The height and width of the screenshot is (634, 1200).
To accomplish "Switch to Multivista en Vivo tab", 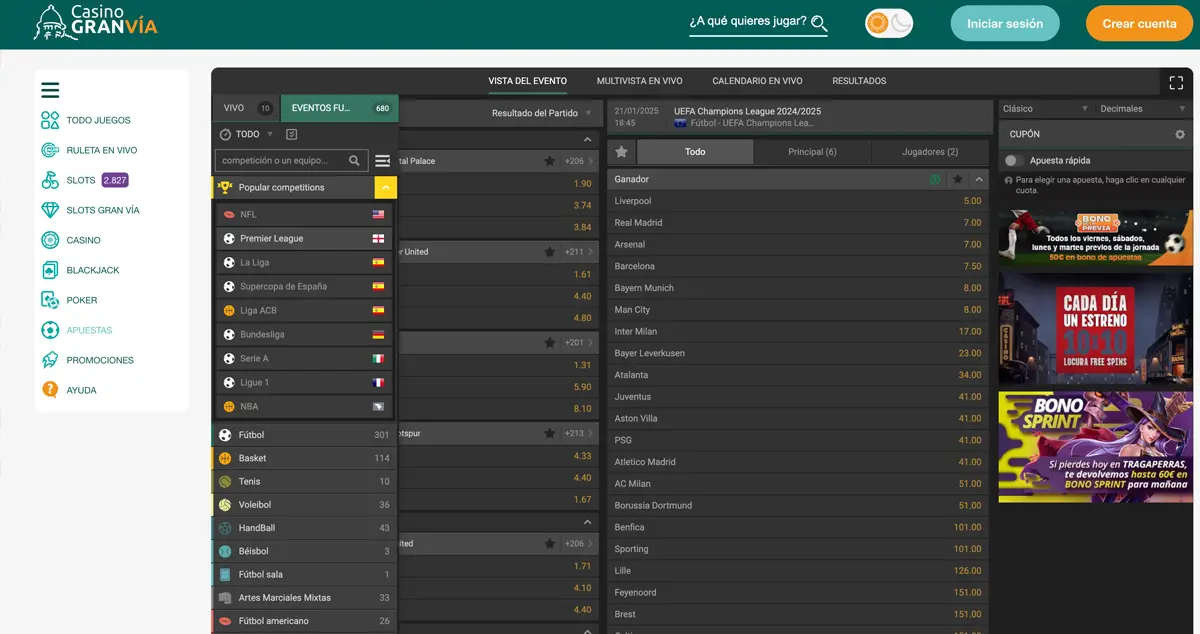I will pyautogui.click(x=640, y=81).
